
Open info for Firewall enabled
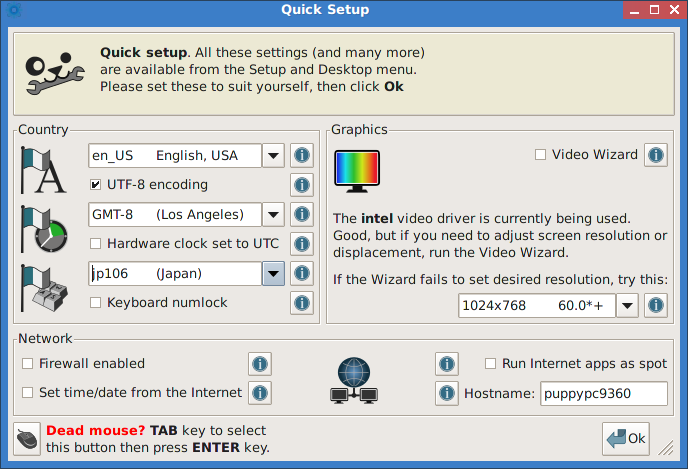tap(260, 364)
